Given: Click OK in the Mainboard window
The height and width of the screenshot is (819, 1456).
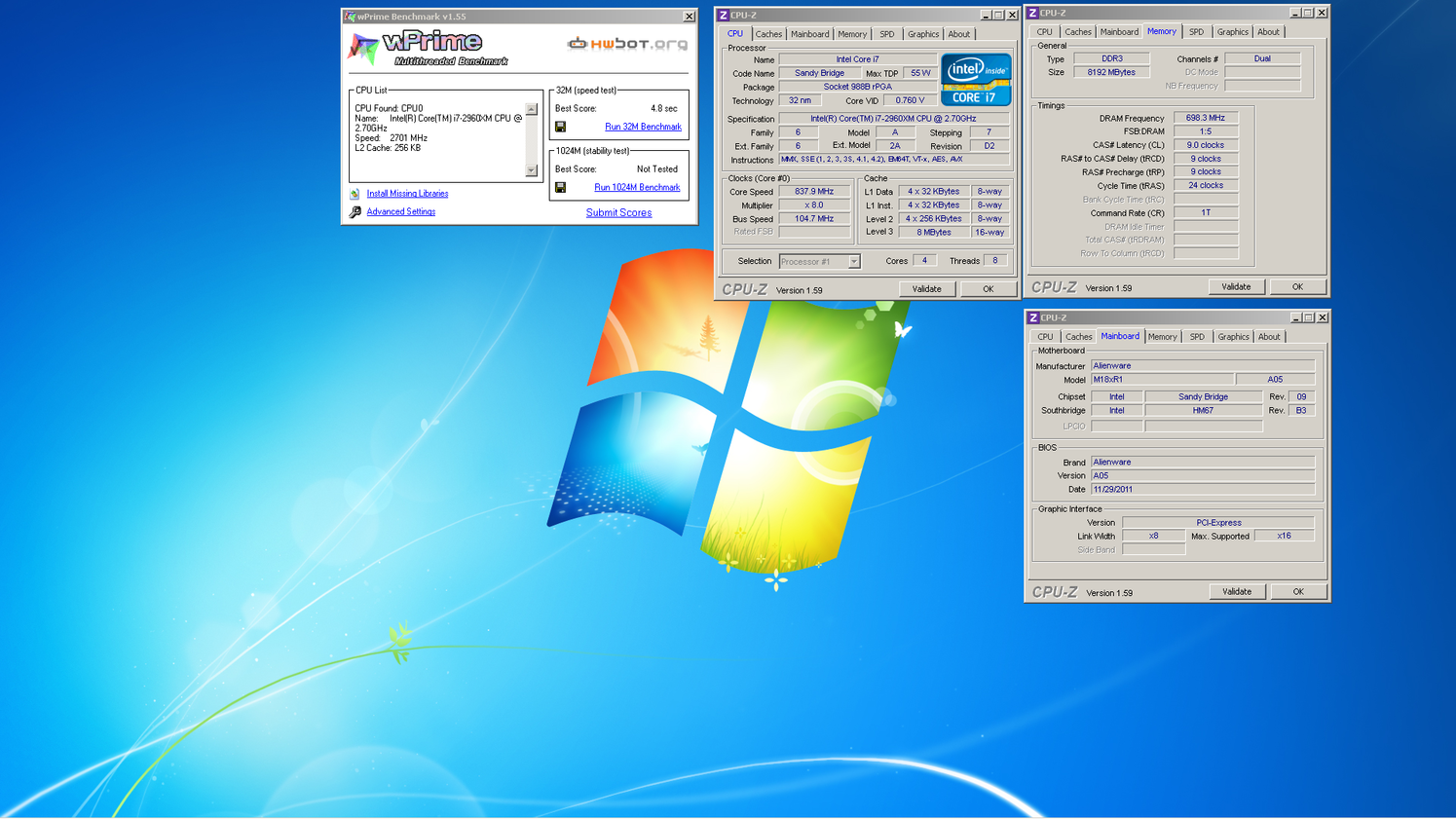Looking at the screenshot, I should coord(1298,592).
